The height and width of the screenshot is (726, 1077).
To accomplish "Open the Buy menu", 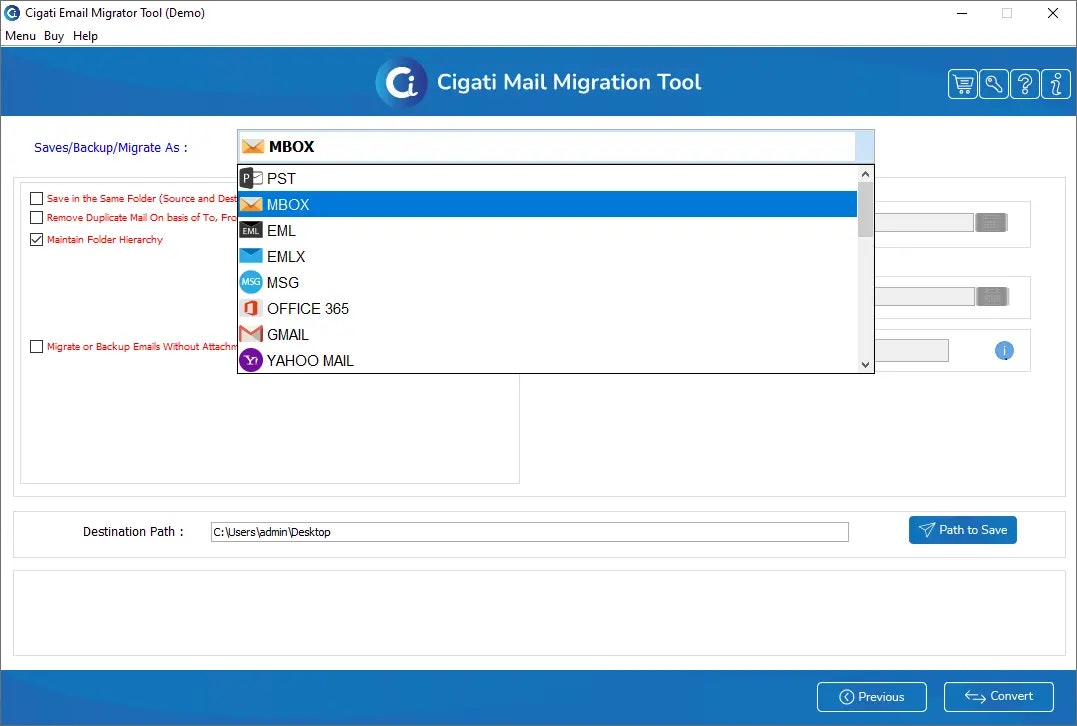I will (54, 36).
